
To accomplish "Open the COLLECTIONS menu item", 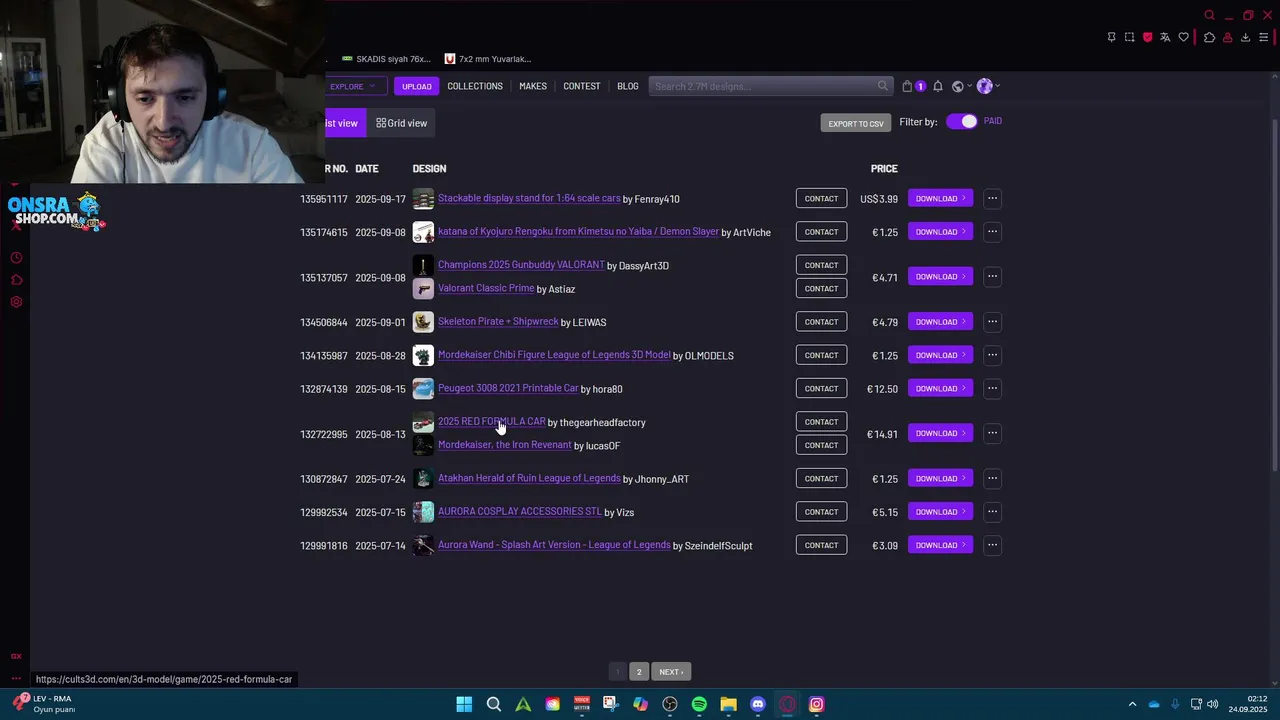I will 475,86.
